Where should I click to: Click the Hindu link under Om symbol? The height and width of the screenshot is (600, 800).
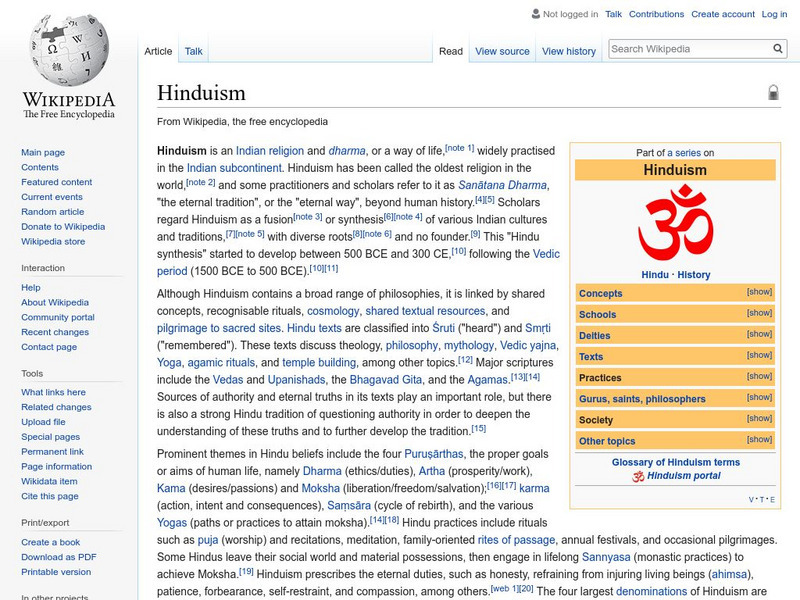(x=655, y=274)
